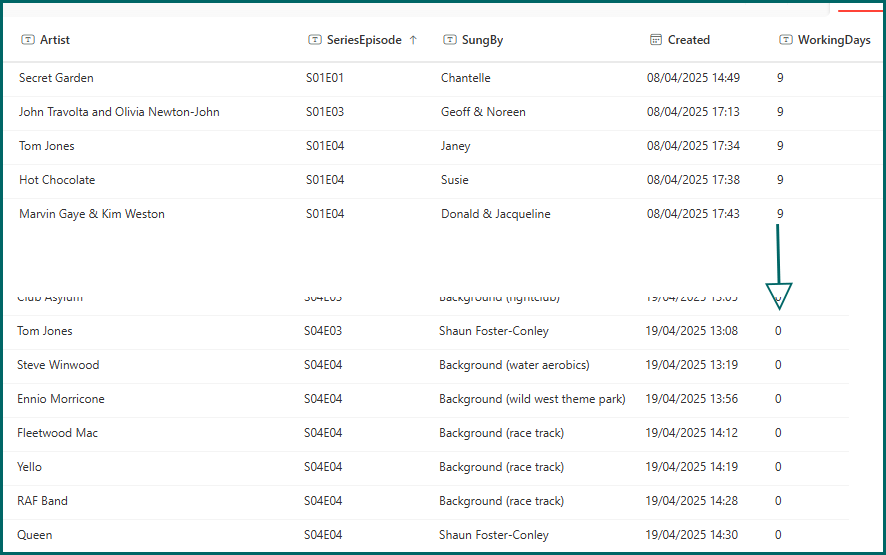Image resolution: width=886 pixels, height=555 pixels.
Task: Click the WorkingDays column type icon
Action: [x=786, y=40]
